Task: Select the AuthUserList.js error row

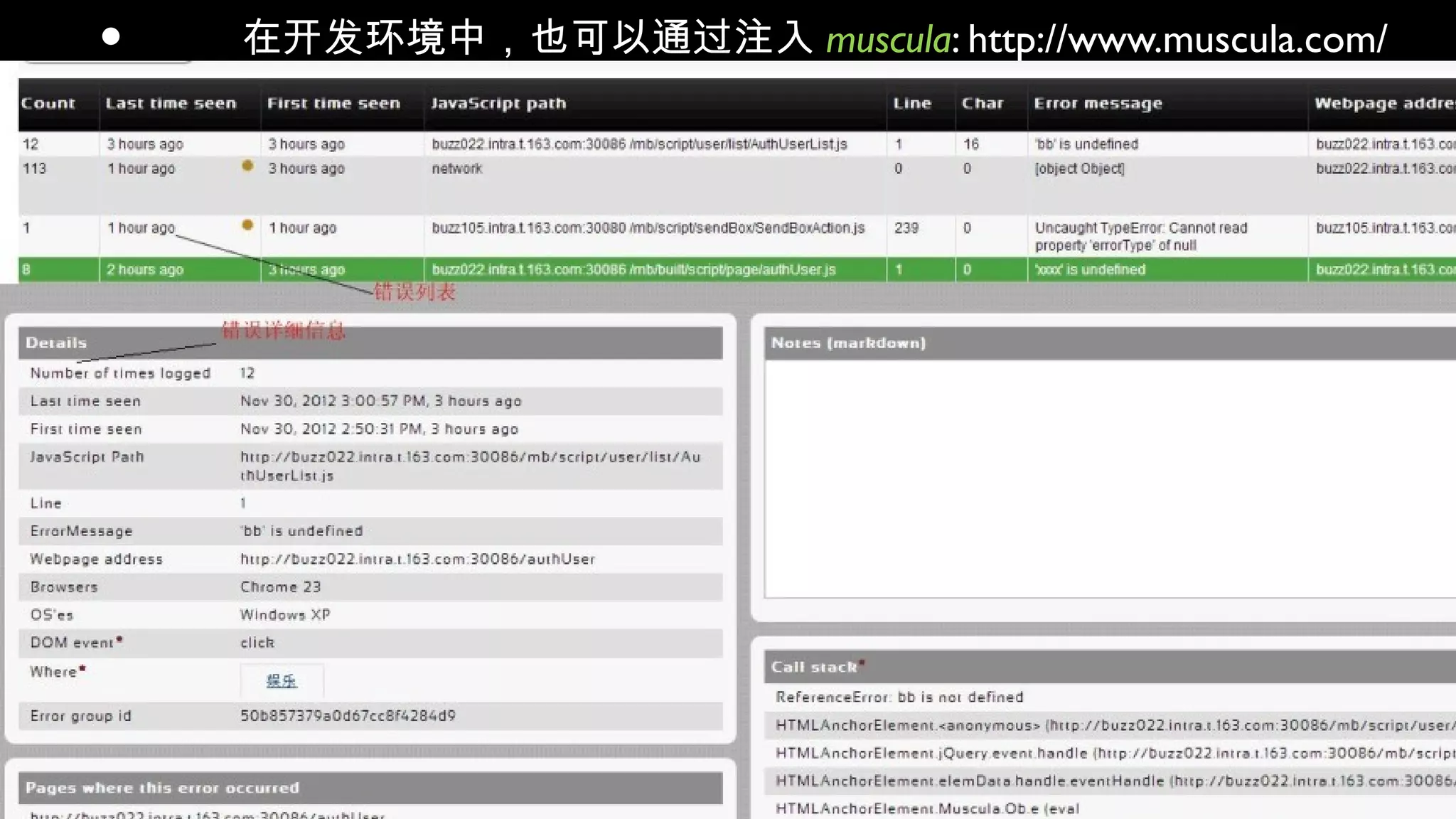Action: click(x=639, y=144)
